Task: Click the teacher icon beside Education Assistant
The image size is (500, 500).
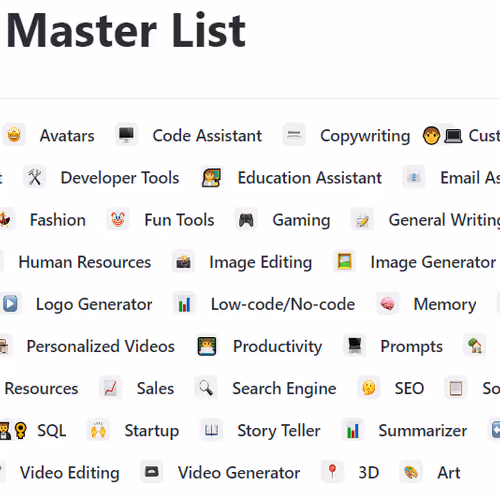Action: (x=211, y=177)
